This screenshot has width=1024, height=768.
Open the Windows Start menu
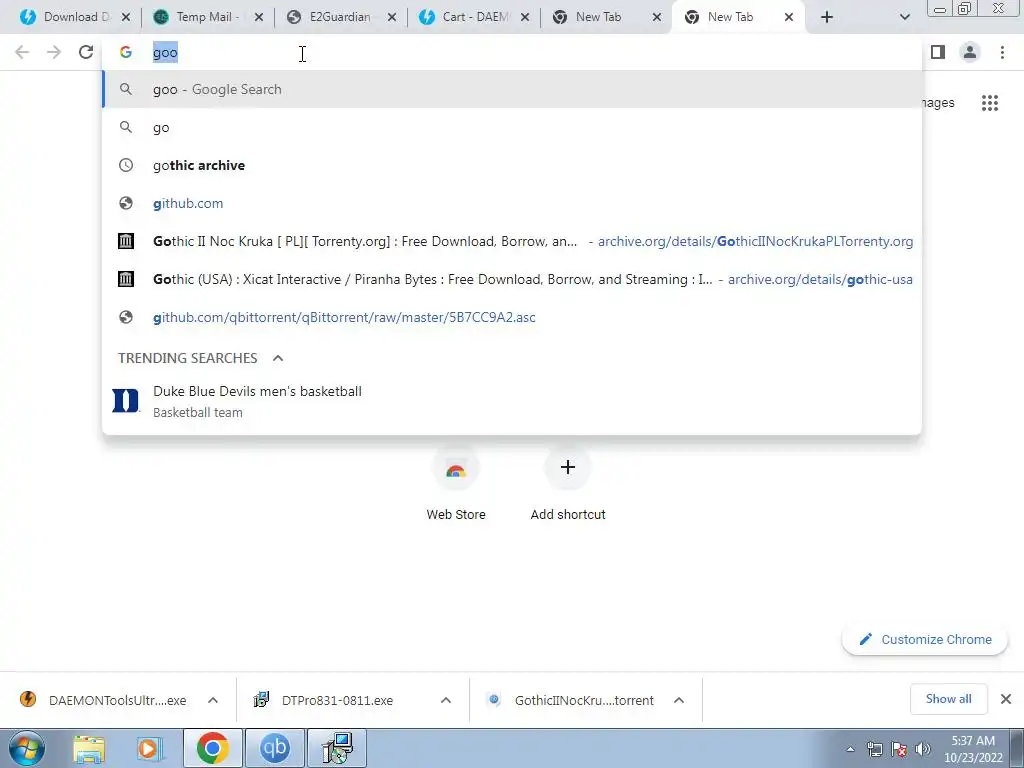(x=27, y=748)
